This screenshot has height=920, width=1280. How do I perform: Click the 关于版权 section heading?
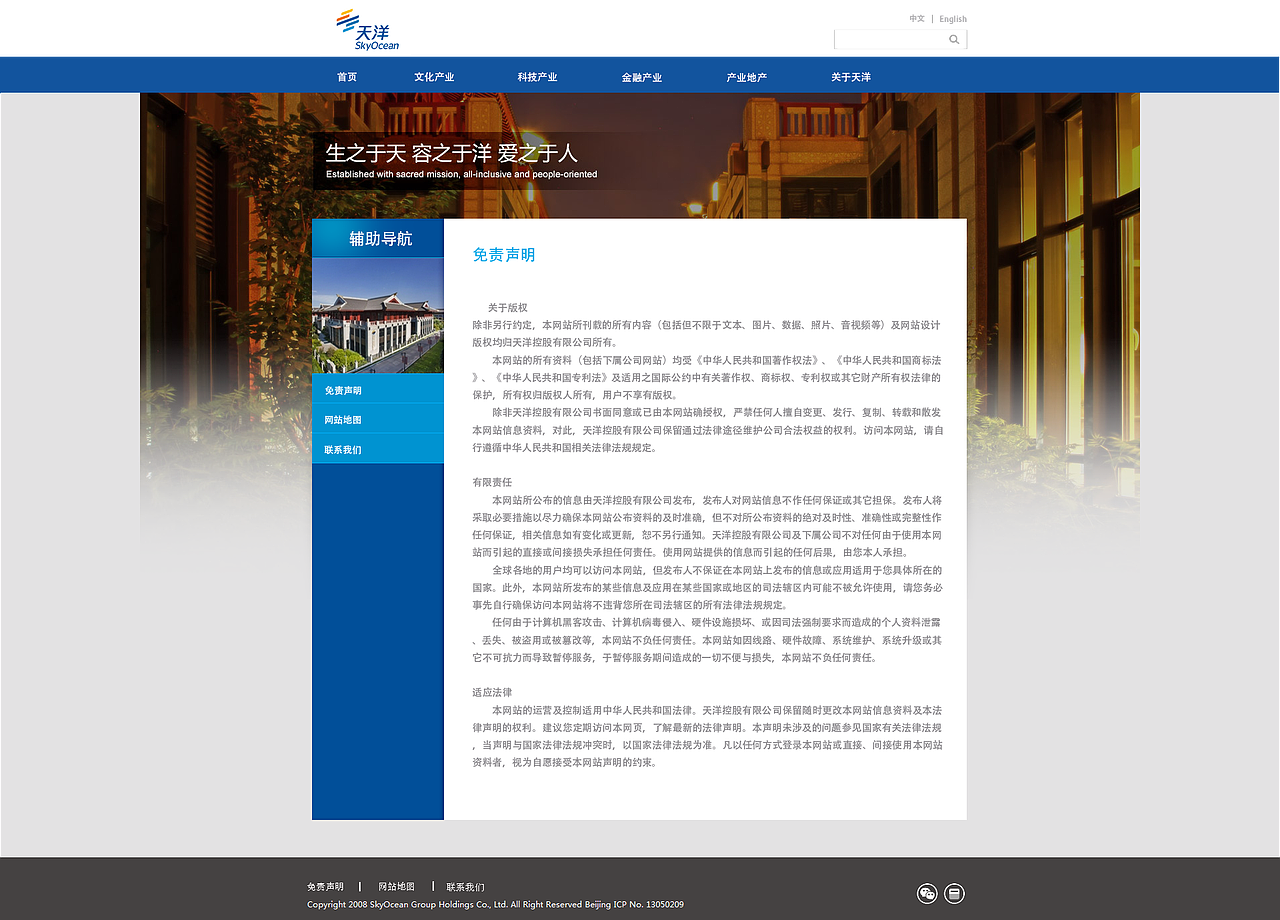(508, 308)
